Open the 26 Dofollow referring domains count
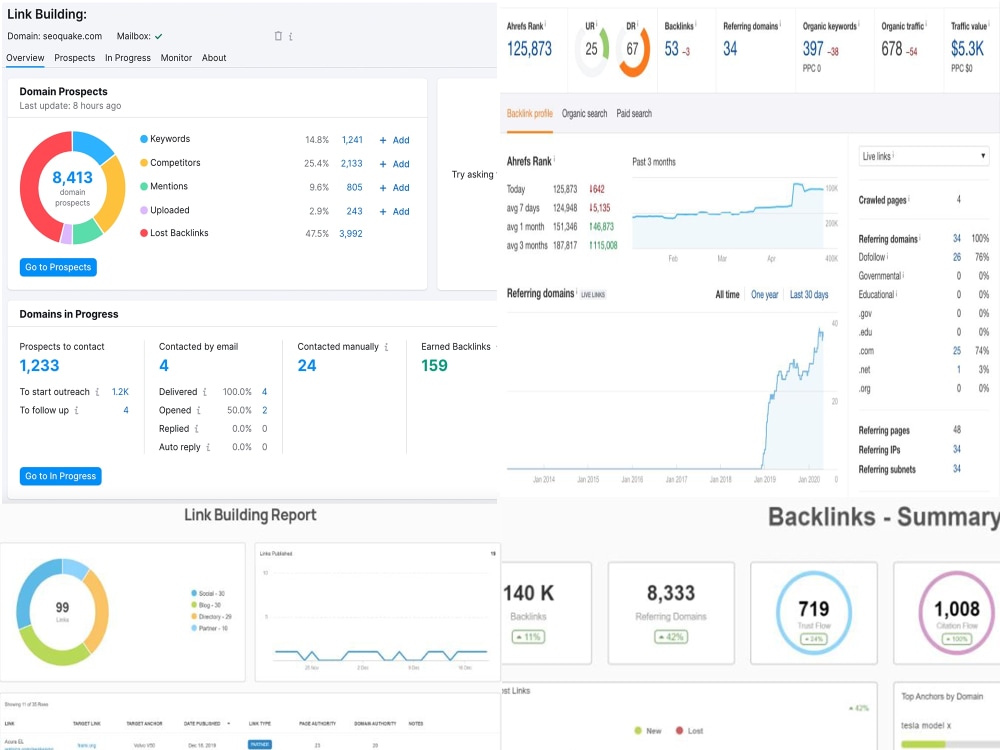 (957, 257)
